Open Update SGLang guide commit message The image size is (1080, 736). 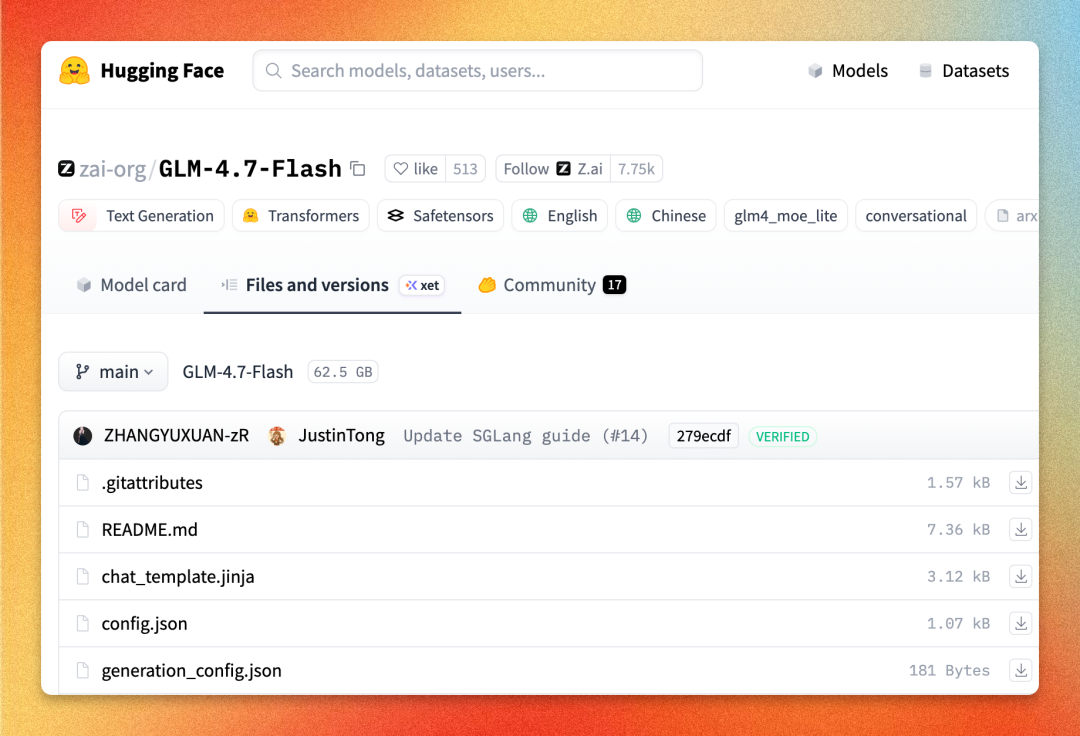pyautogui.click(x=526, y=436)
